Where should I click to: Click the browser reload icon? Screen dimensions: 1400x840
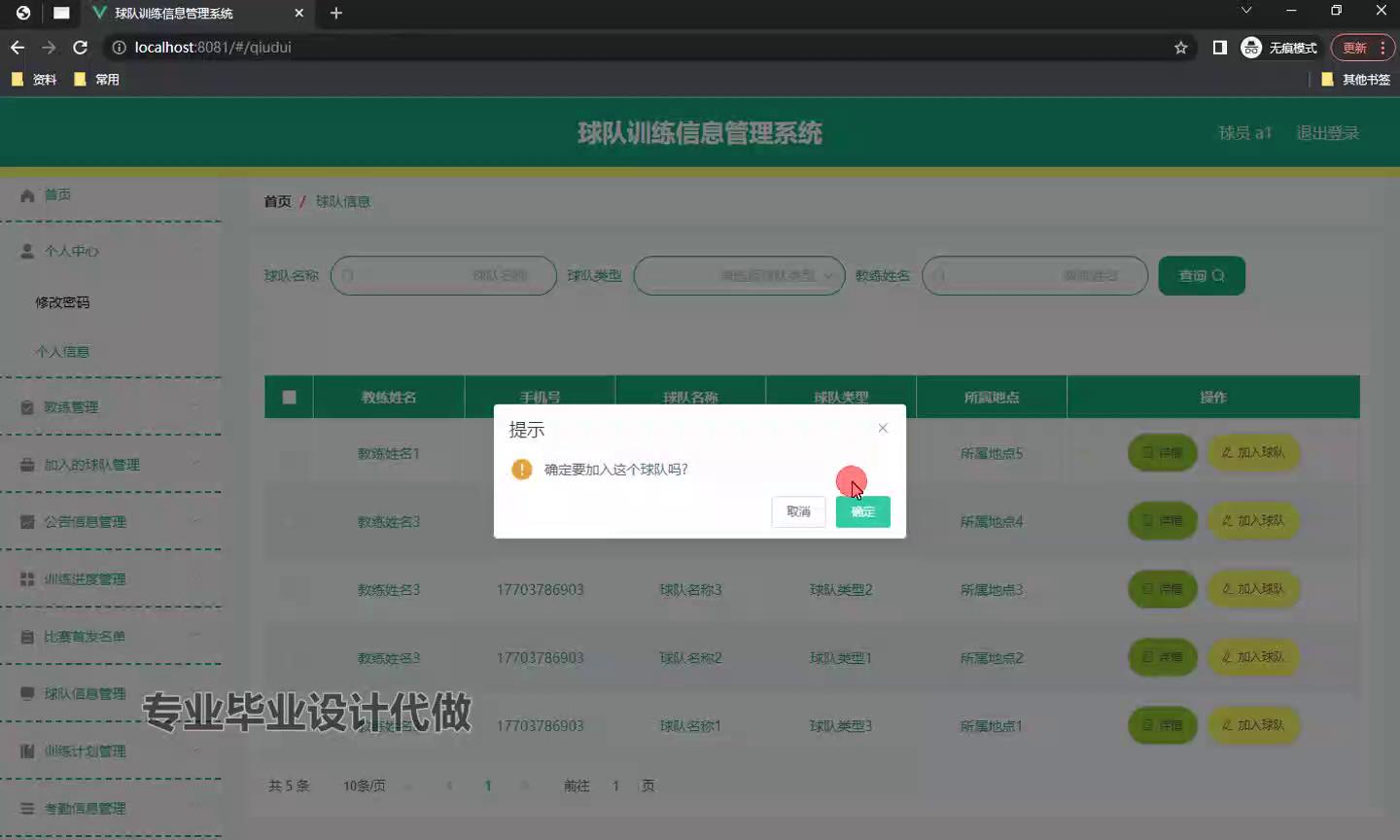pyautogui.click(x=81, y=48)
